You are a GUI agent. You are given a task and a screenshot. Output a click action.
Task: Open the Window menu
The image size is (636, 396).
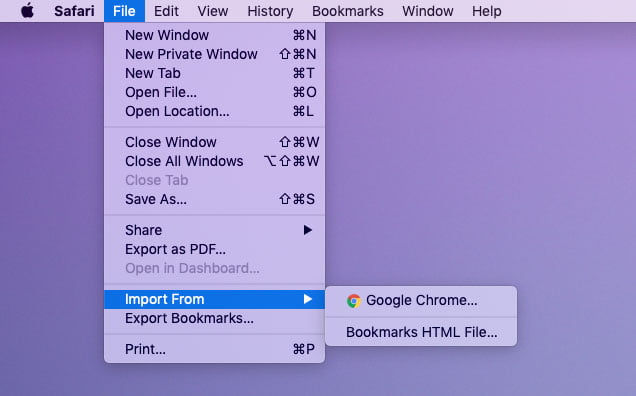coord(428,11)
